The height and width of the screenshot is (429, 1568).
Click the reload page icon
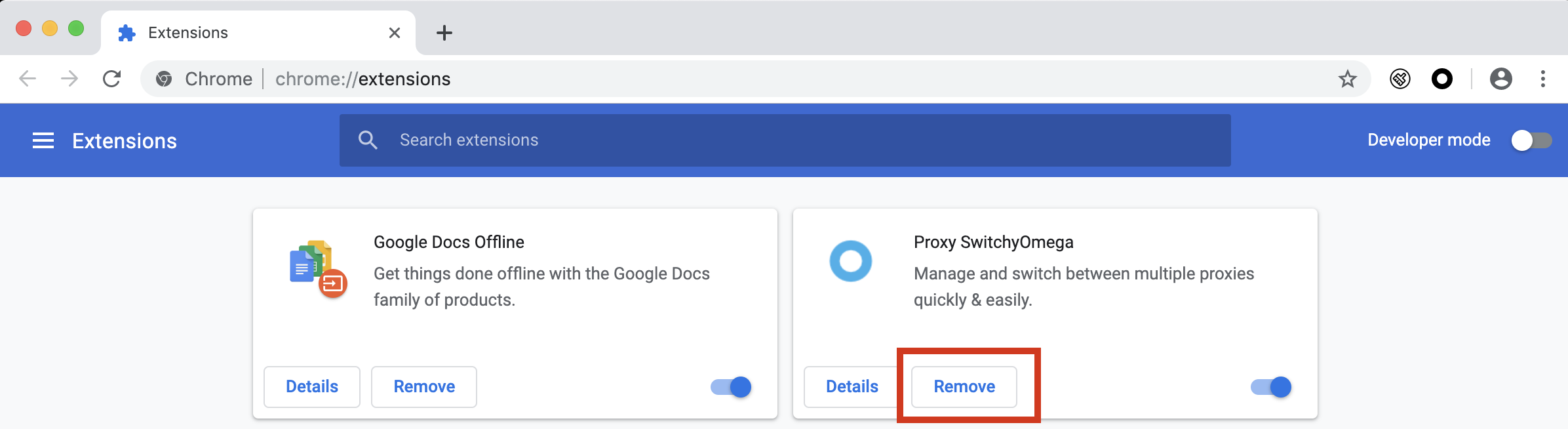(x=112, y=79)
